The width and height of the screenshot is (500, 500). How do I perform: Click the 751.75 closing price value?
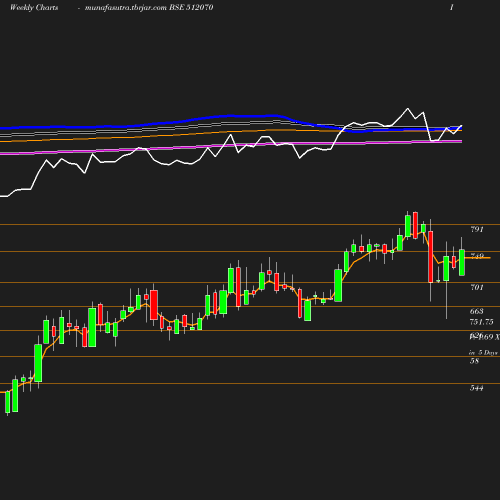pos(481,322)
